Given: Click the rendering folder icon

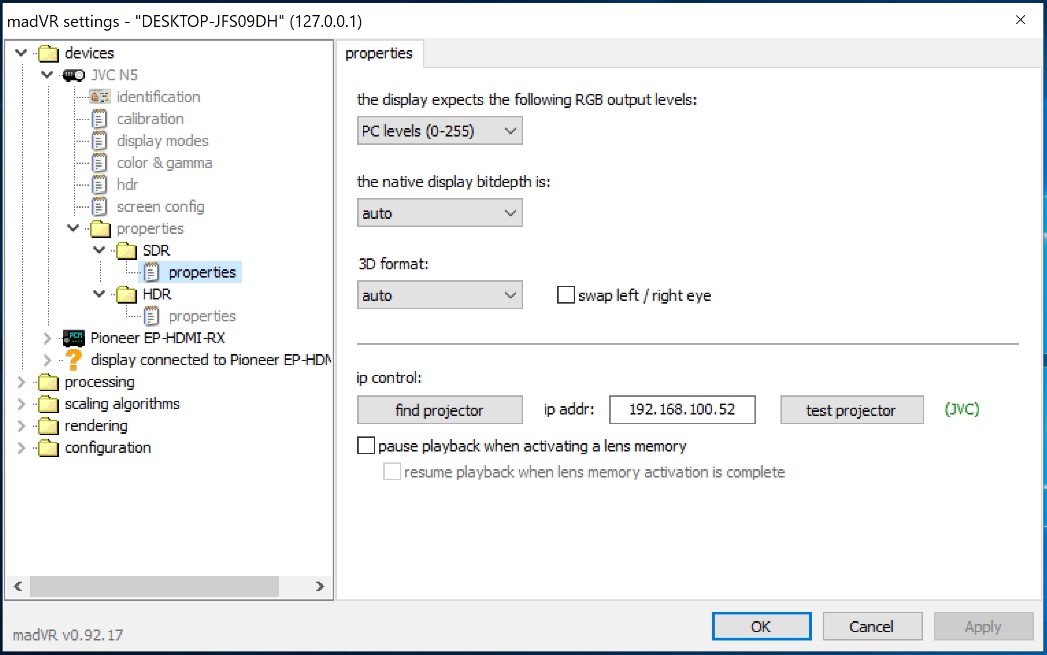Looking at the screenshot, I should pyautogui.click(x=48, y=427).
